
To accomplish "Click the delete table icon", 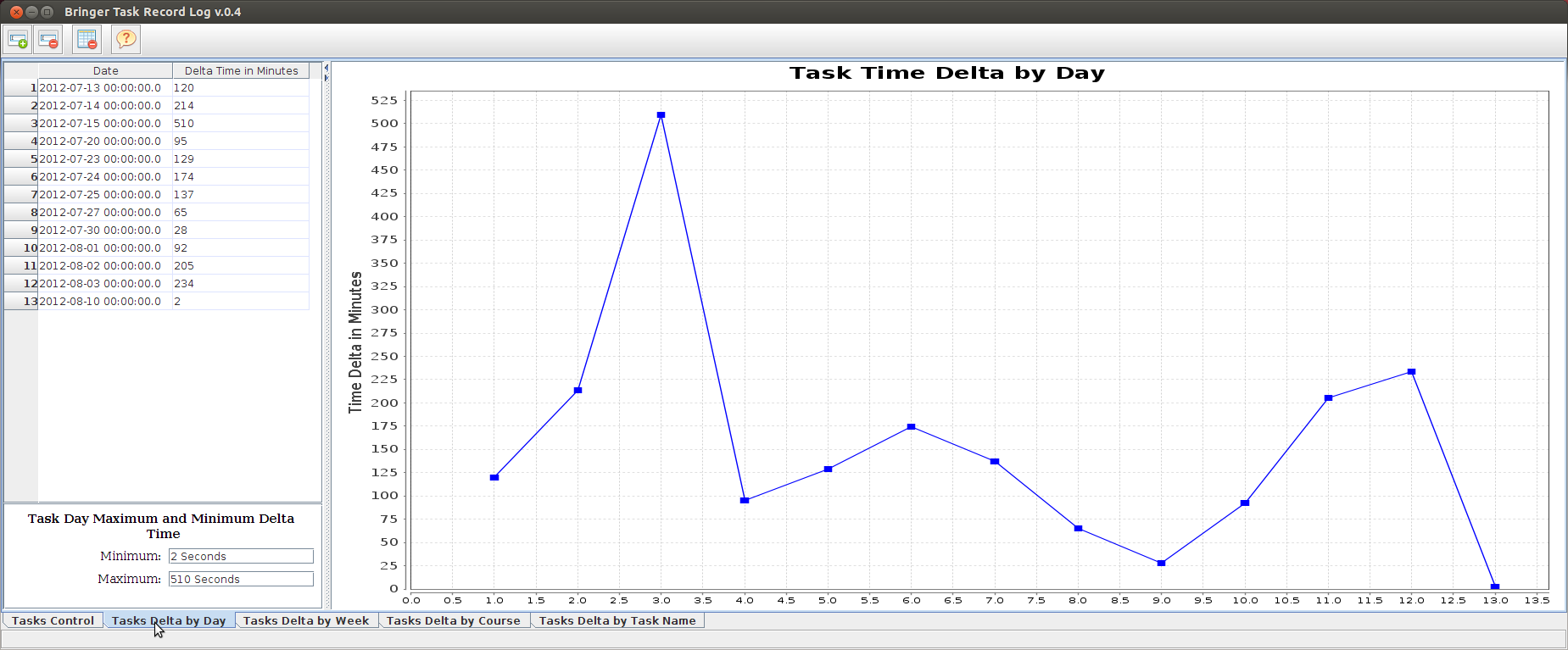I will click(86, 39).
